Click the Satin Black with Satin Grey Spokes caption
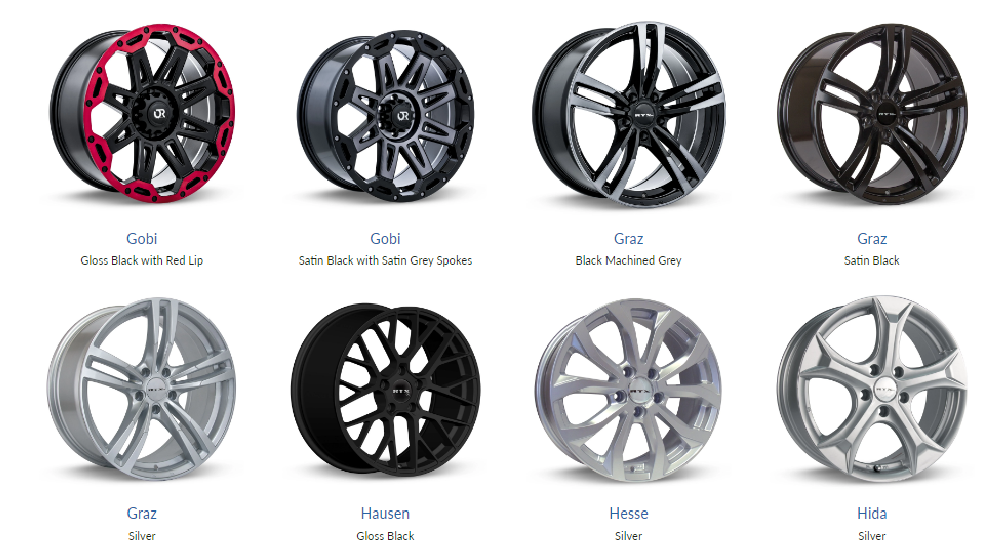This screenshot has height=559, width=1000. tap(385, 261)
